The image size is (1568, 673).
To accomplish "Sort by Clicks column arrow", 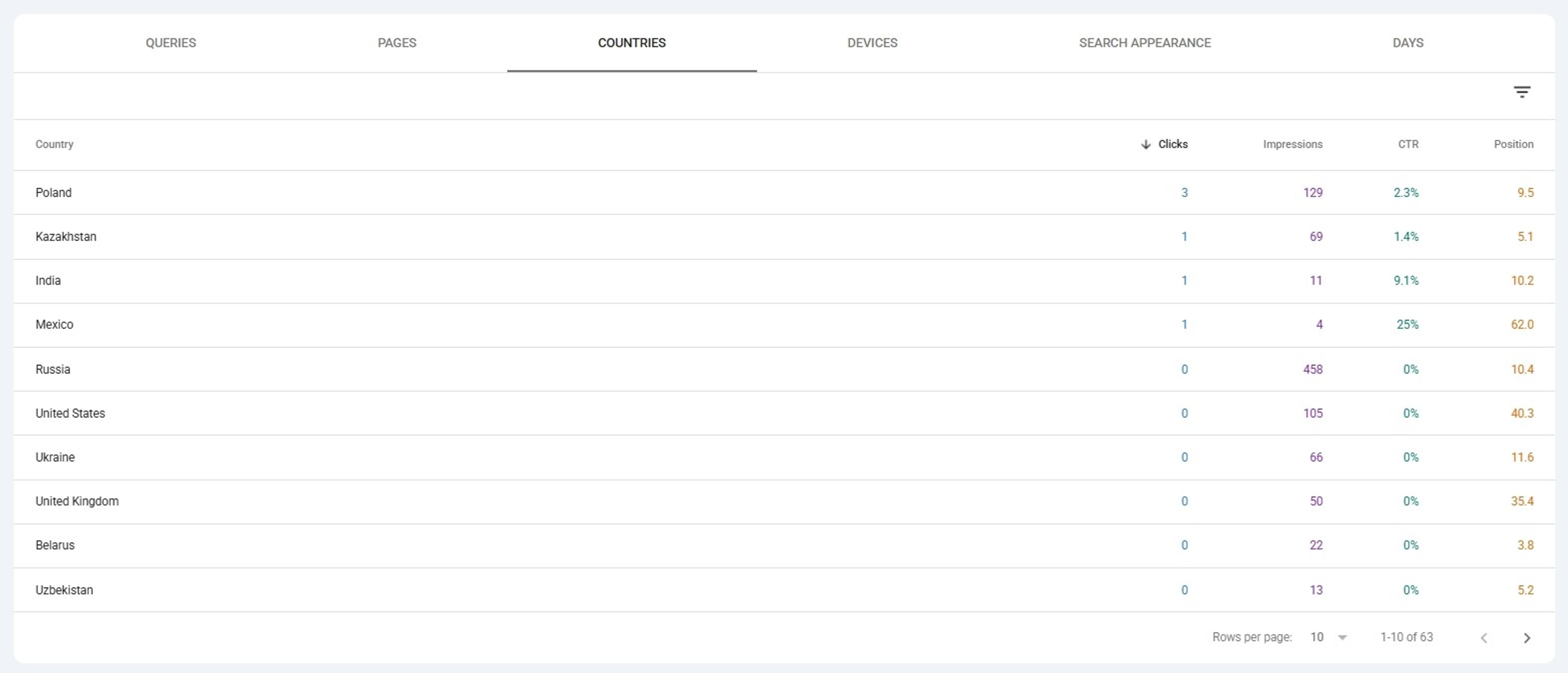I will pyautogui.click(x=1145, y=144).
